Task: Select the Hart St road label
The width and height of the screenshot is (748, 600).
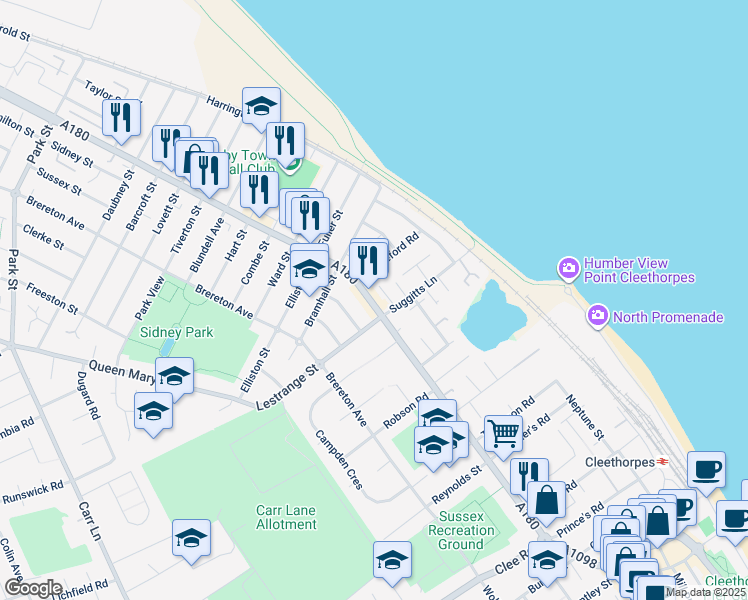Action: click(x=236, y=245)
